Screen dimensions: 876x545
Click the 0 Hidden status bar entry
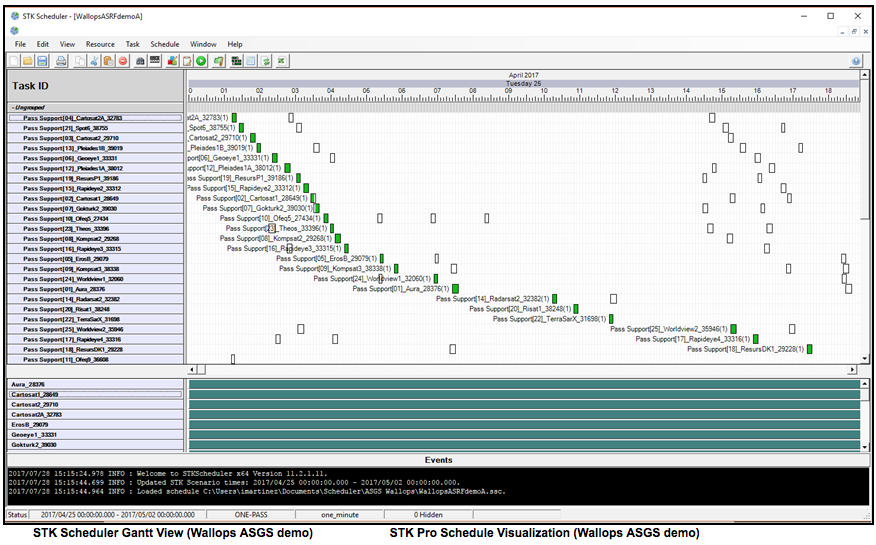[429, 514]
